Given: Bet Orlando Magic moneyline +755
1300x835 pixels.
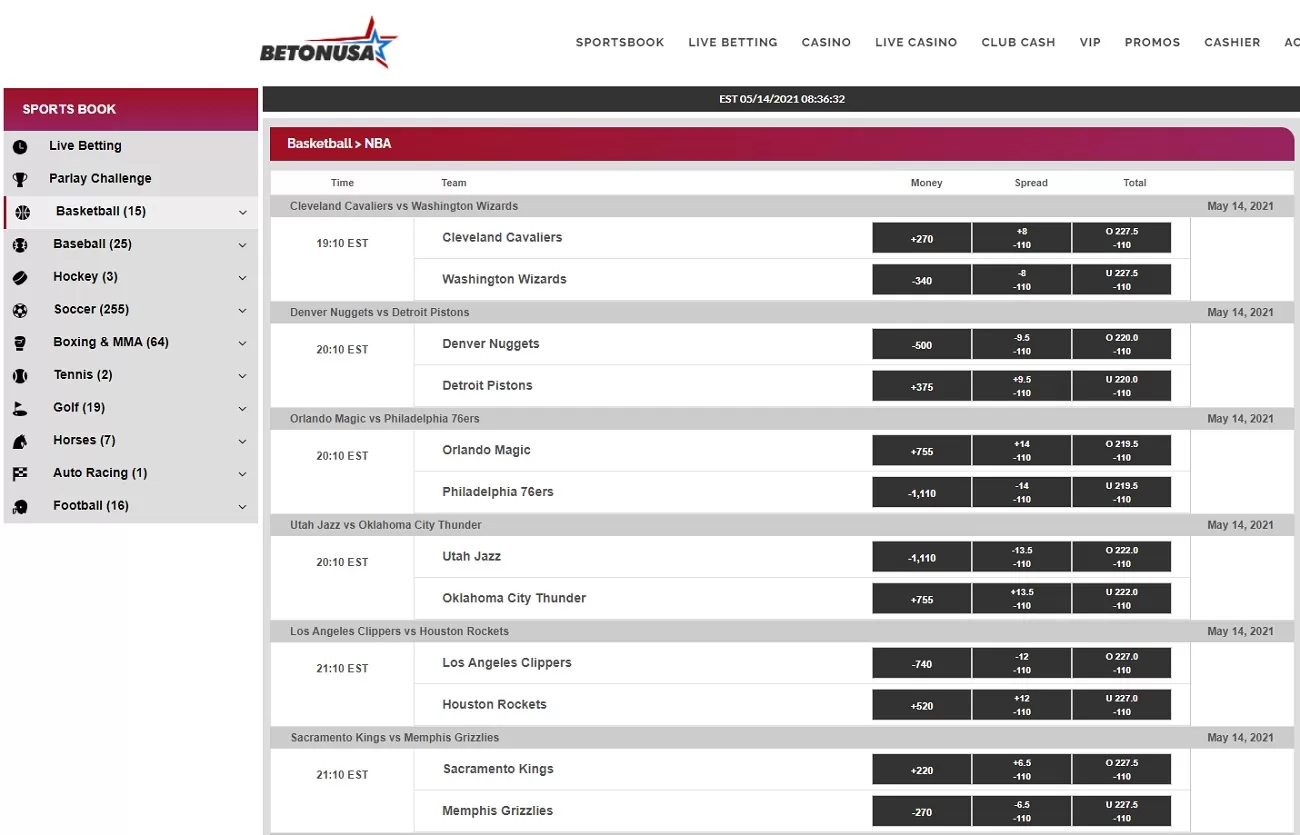Looking at the screenshot, I should click(922, 450).
